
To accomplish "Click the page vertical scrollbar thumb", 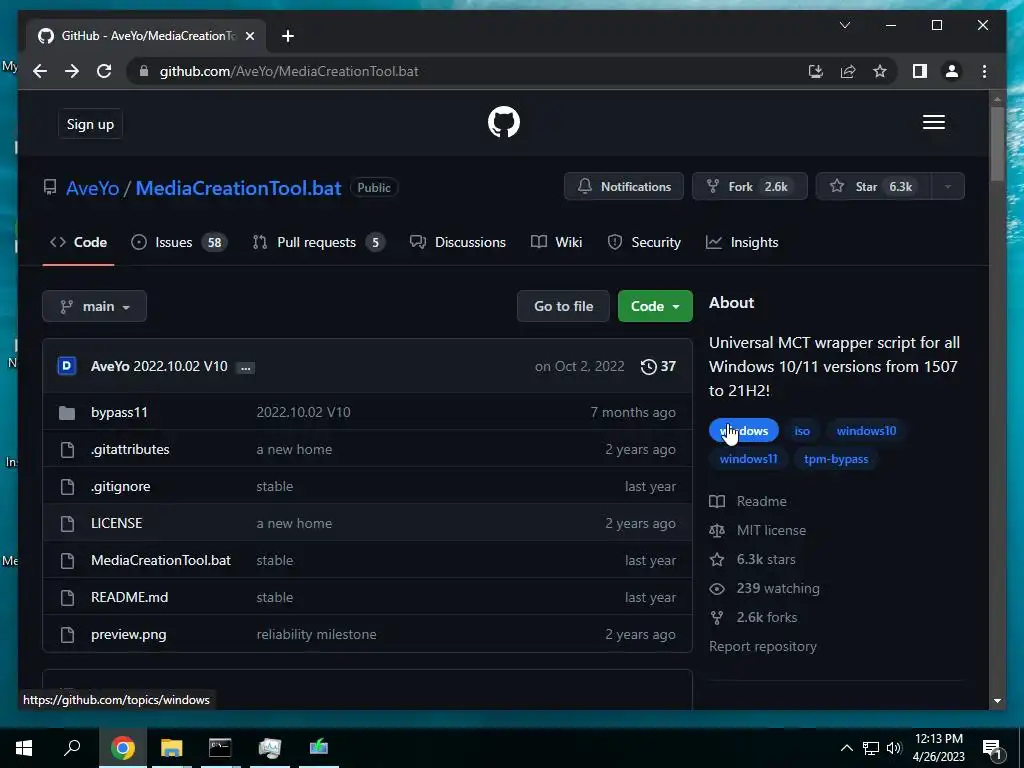I will [997, 144].
